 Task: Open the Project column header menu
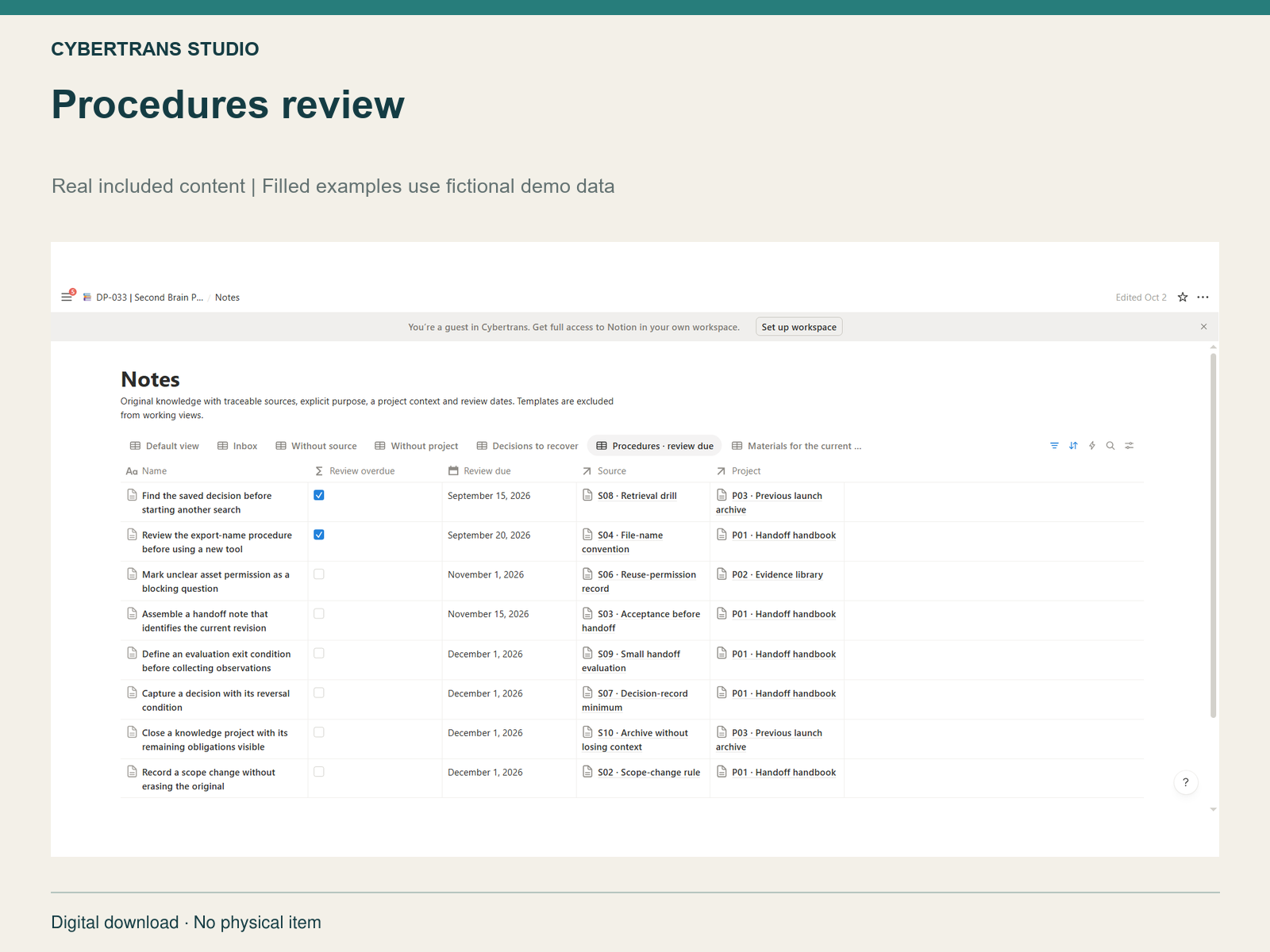tap(777, 471)
